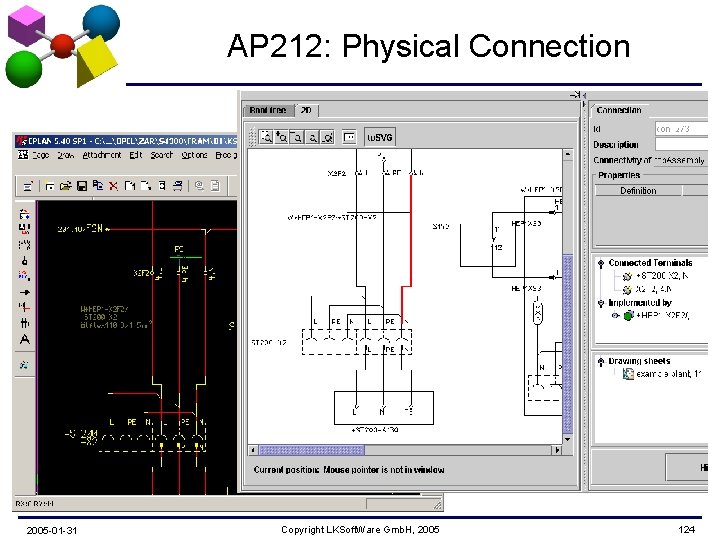Switch to the tree tab left of 2D
The height and width of the screenshot is (540, 720).
point(268,110)
